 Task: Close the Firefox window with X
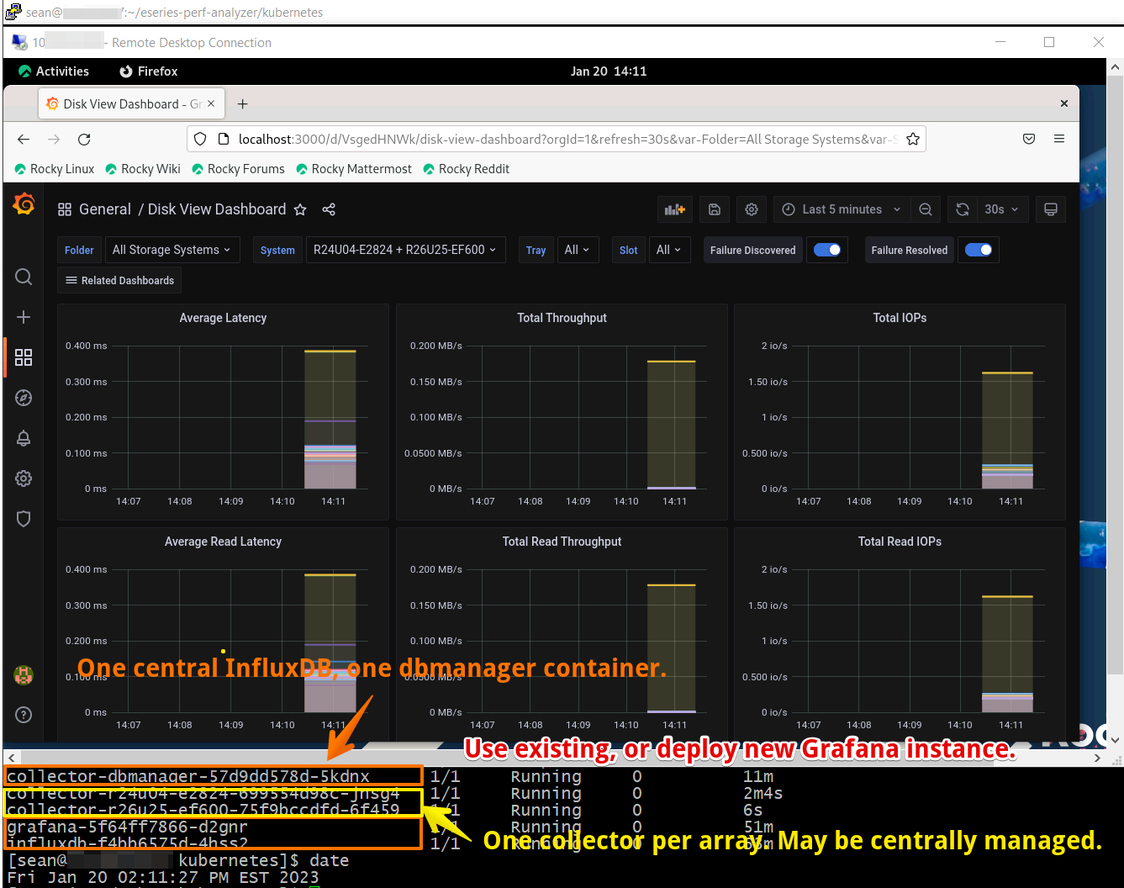click(x=1064, y=104)
